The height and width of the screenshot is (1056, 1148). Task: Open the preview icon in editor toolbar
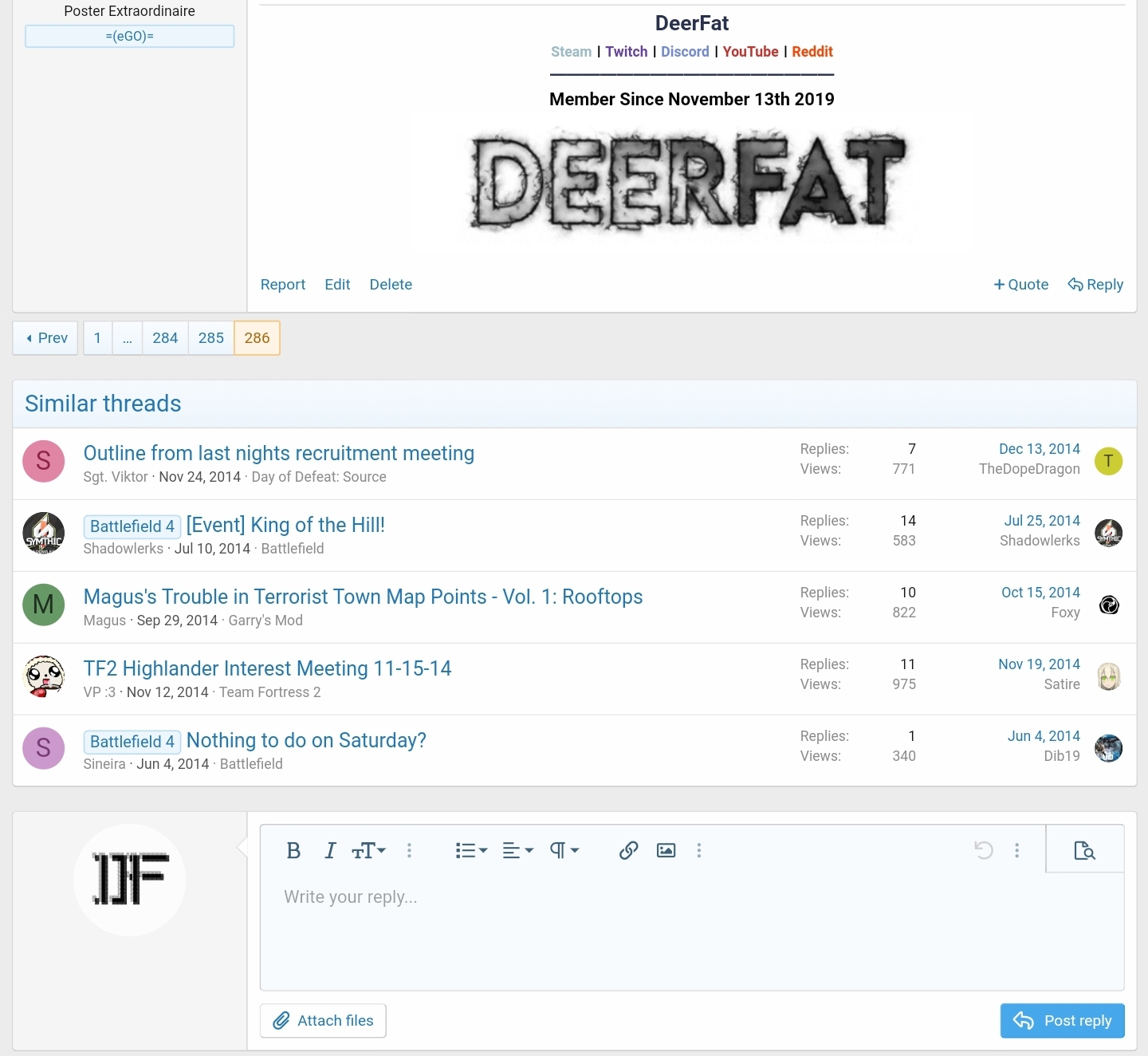pos(1084,850)
